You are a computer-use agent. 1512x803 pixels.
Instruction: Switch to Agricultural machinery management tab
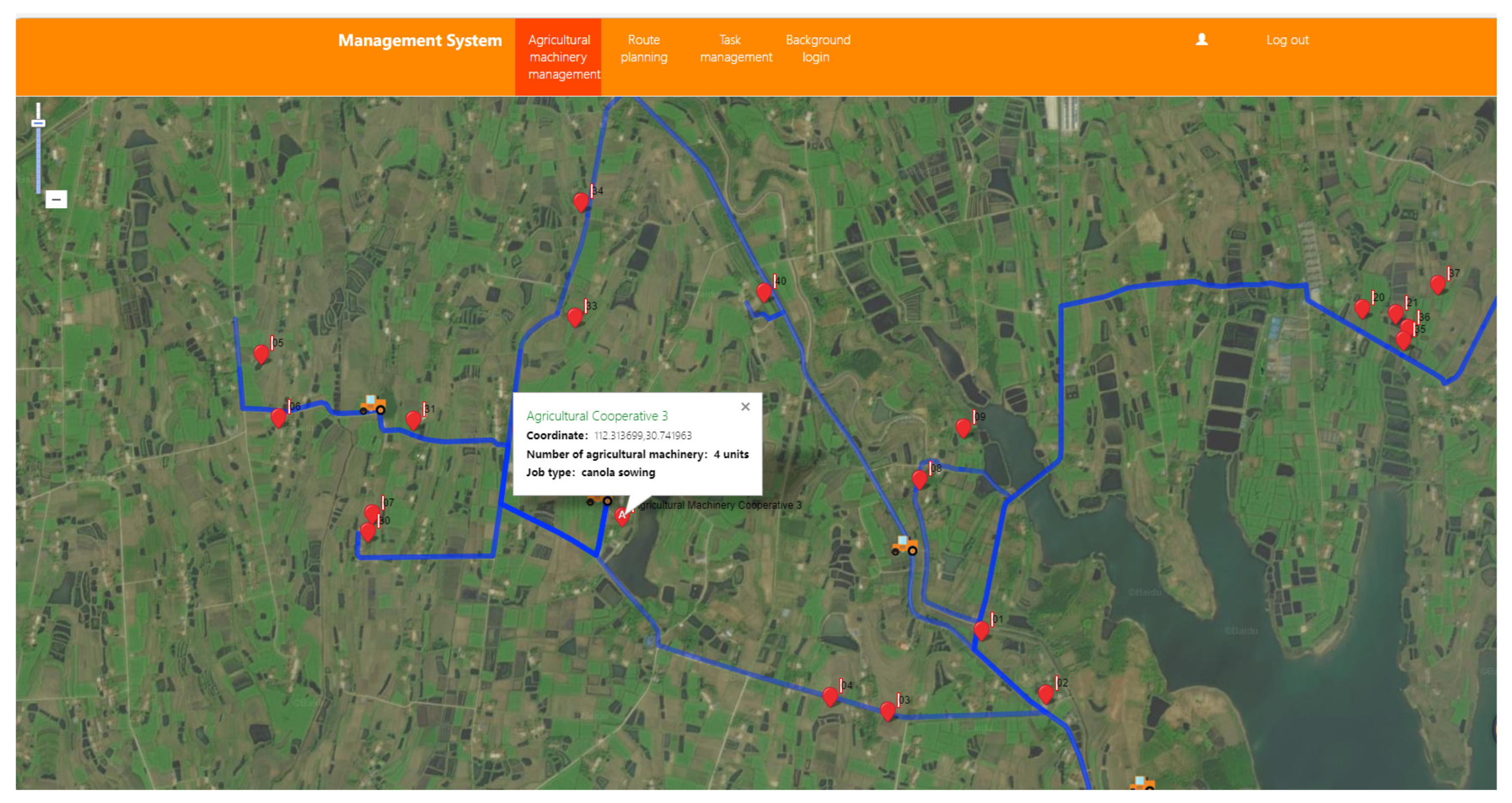pyautogui.click(x=558, y=57)
